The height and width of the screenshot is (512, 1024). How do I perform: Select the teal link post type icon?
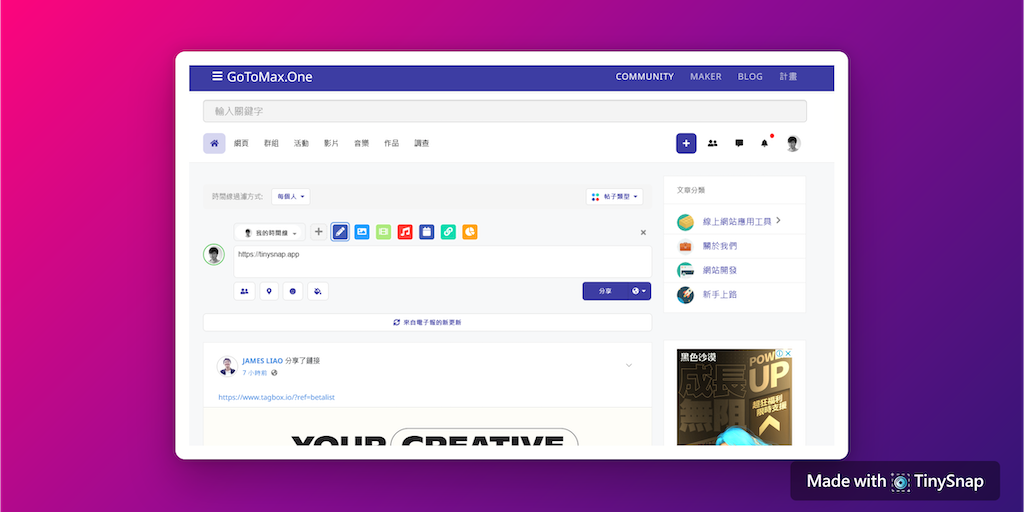click(x=448, y=232)
